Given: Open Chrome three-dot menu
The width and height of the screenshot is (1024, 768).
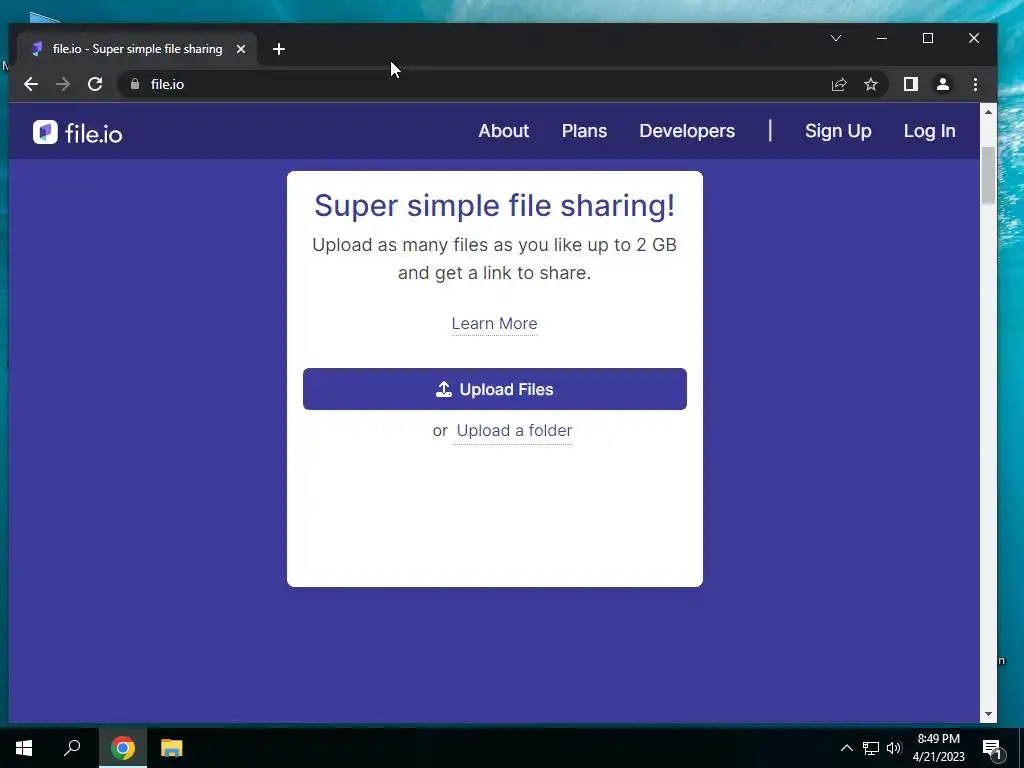Looking at the screenshot, I should click(975, 84).
